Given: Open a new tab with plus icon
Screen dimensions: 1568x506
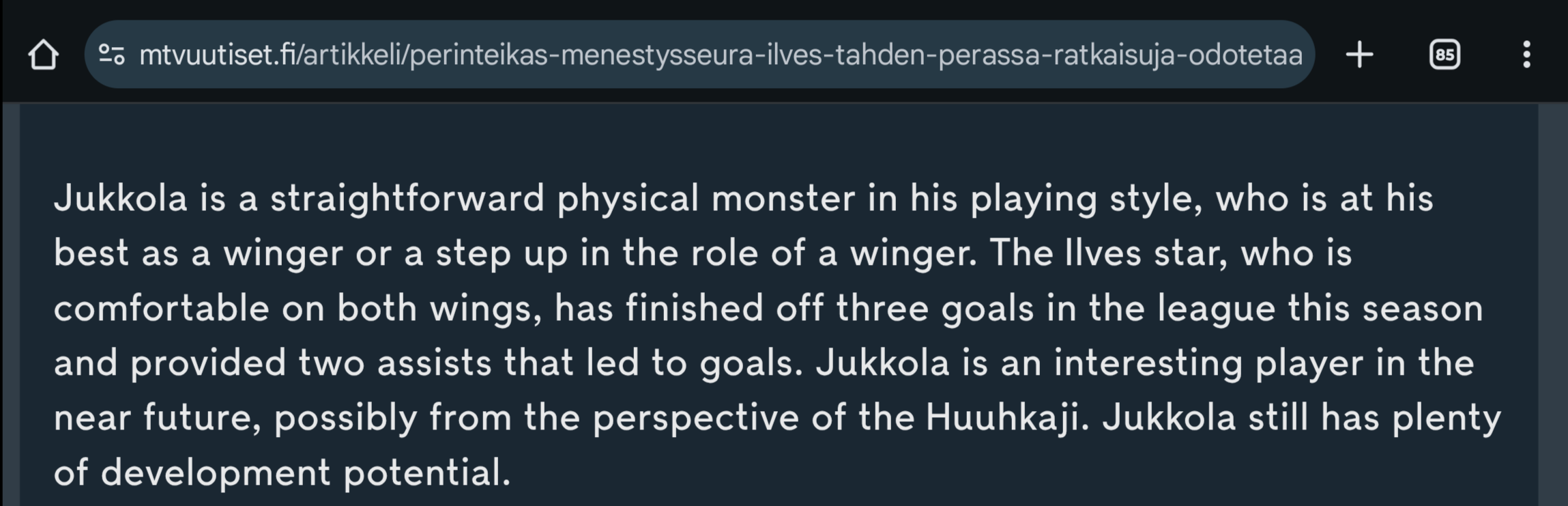Looking at the screenshot, I should pyautogui.click(x=1359, y=55).
